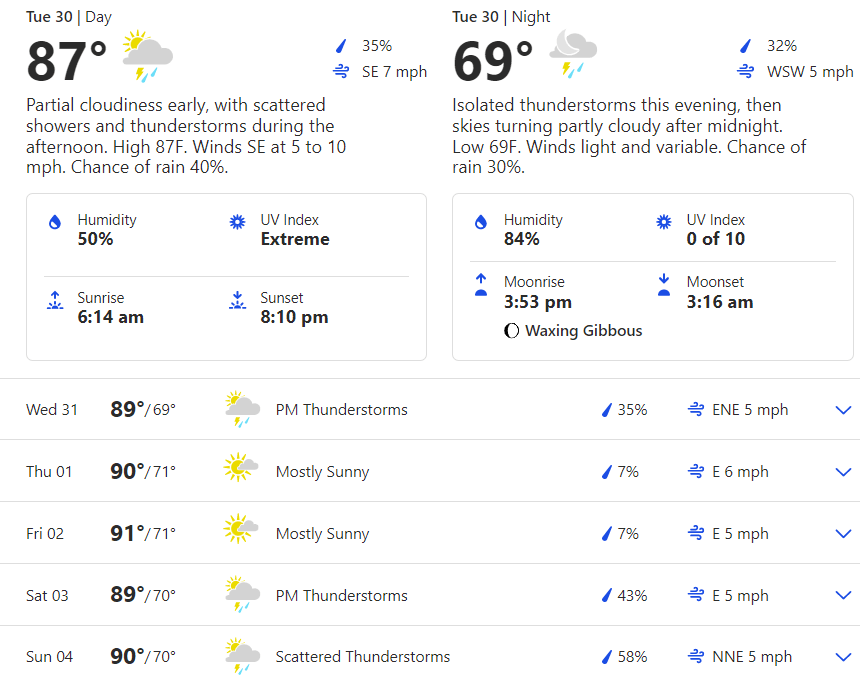Expand the Wed 31 forecast details
860x680 pixels.
click(842, 410)
